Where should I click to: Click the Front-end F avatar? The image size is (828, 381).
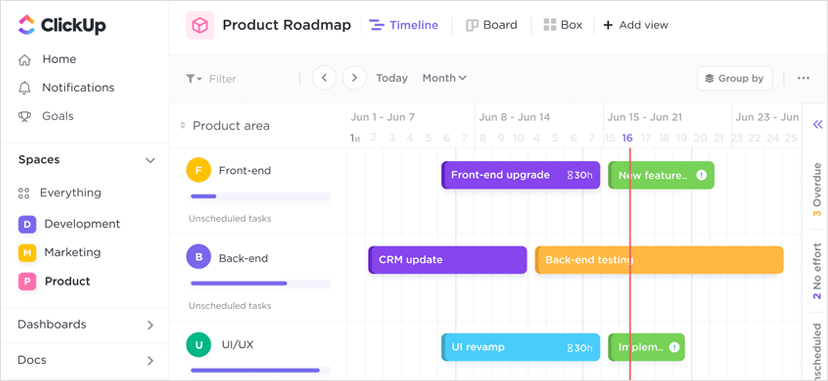(x=199, y=170)
